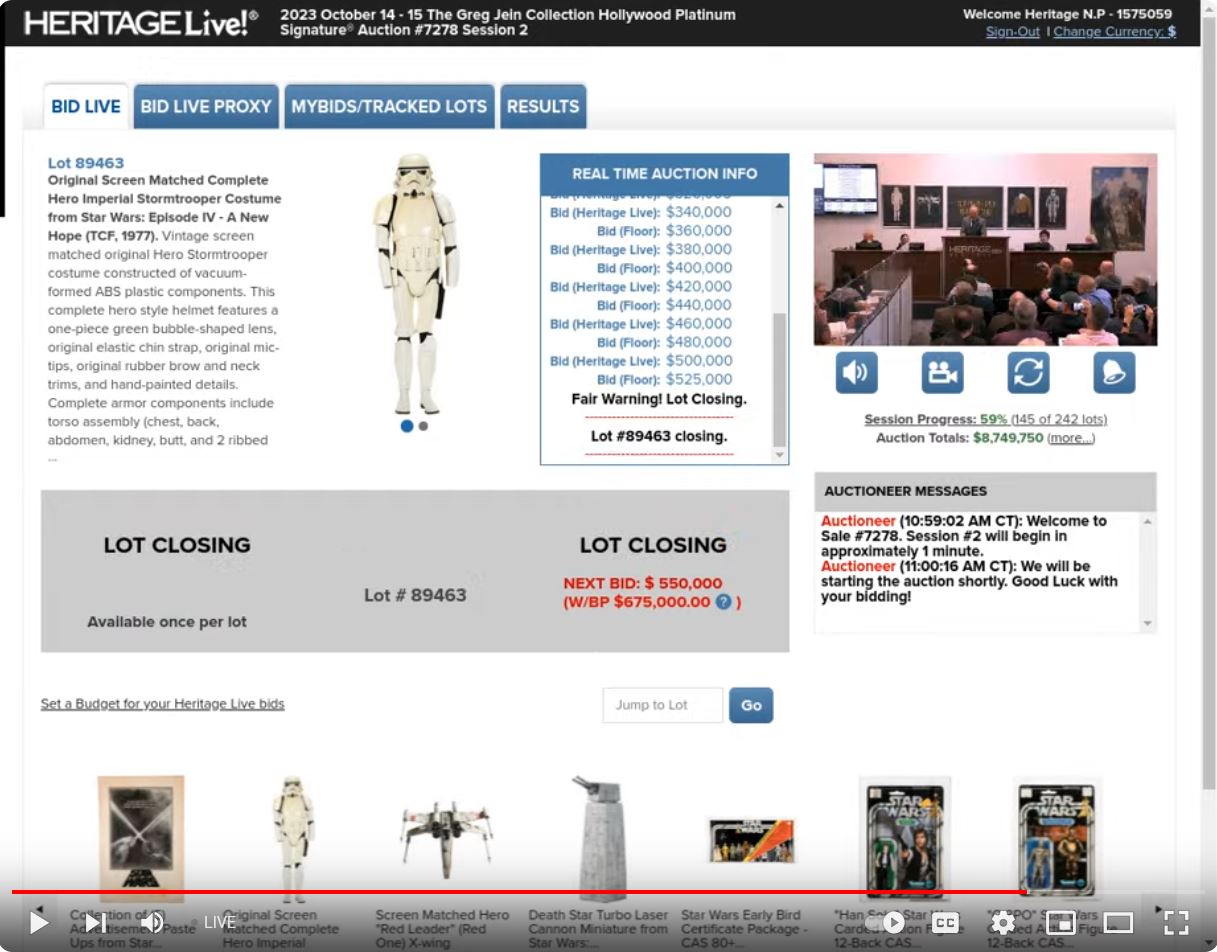Screen dimensions: 1217x952
Task: Turn on closed captions CC
Action: [946, 922]
